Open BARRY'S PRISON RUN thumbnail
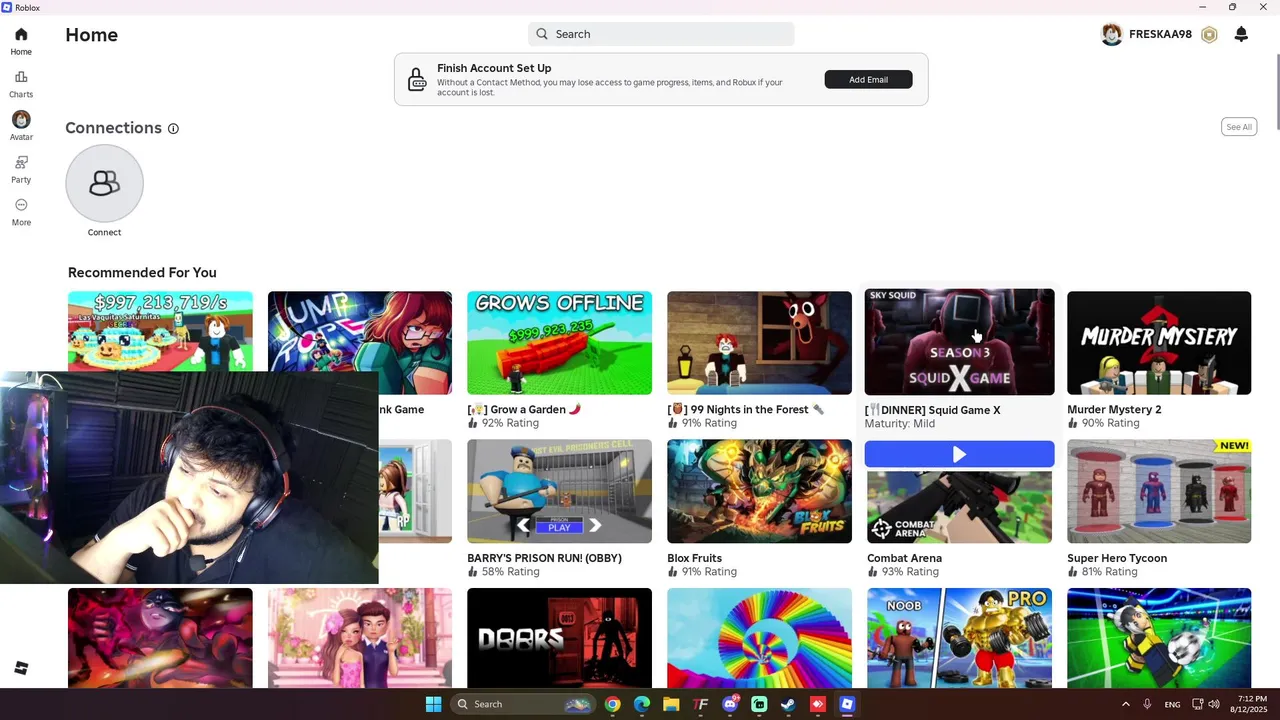Screen dimensions: 1280x720 (559, 491)
